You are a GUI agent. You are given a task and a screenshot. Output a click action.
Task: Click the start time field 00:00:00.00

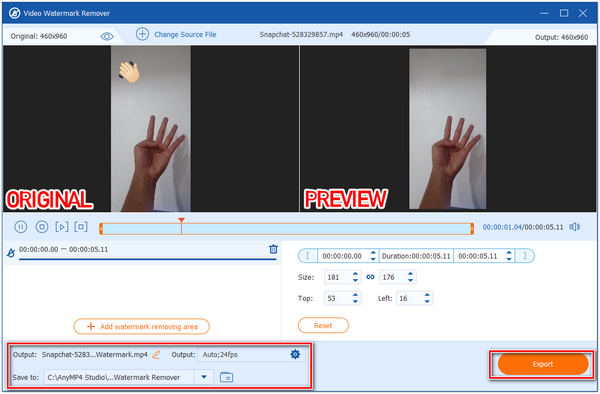(342, 256)
